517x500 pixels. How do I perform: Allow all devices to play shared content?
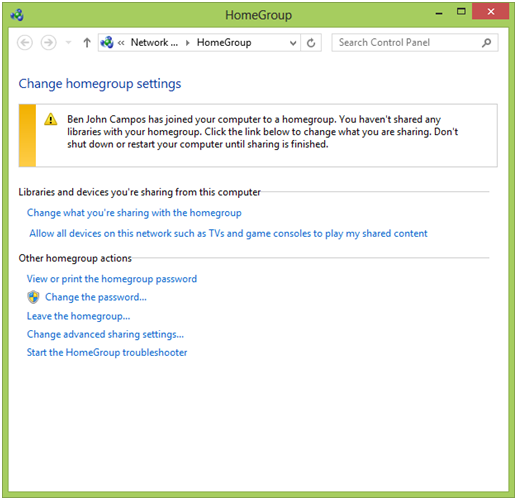click(x=228, y=233)
